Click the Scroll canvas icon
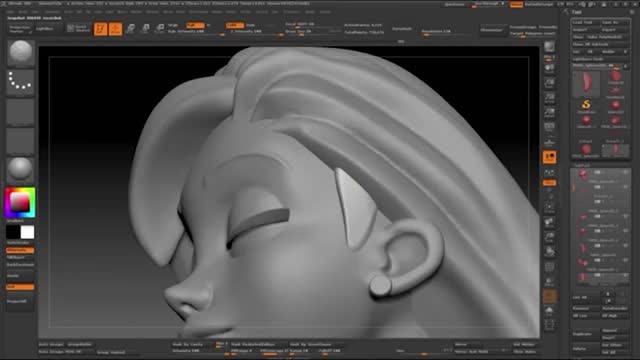The image size is (640, 360). [x=549, y=69]
